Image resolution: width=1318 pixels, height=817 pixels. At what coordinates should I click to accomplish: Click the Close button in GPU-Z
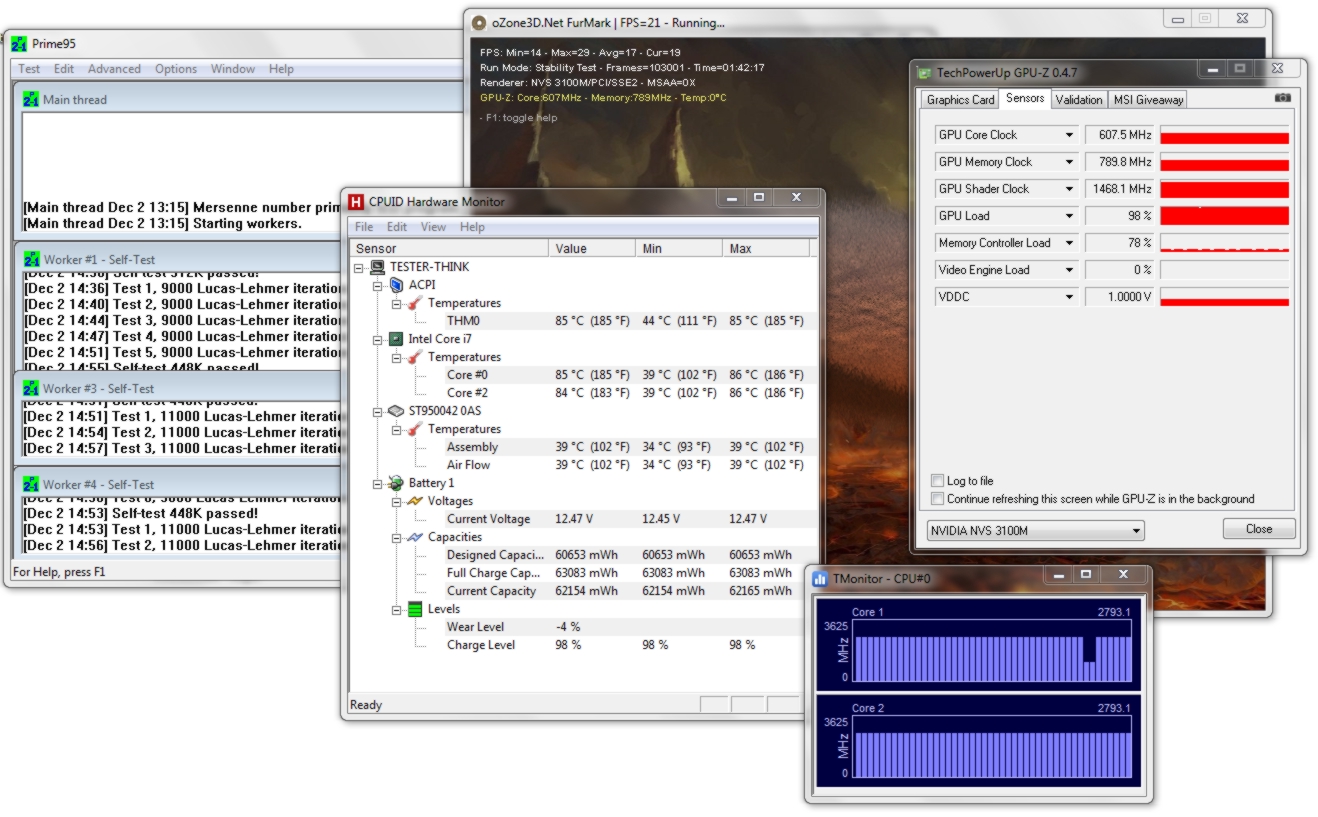tap(1259, 529)
